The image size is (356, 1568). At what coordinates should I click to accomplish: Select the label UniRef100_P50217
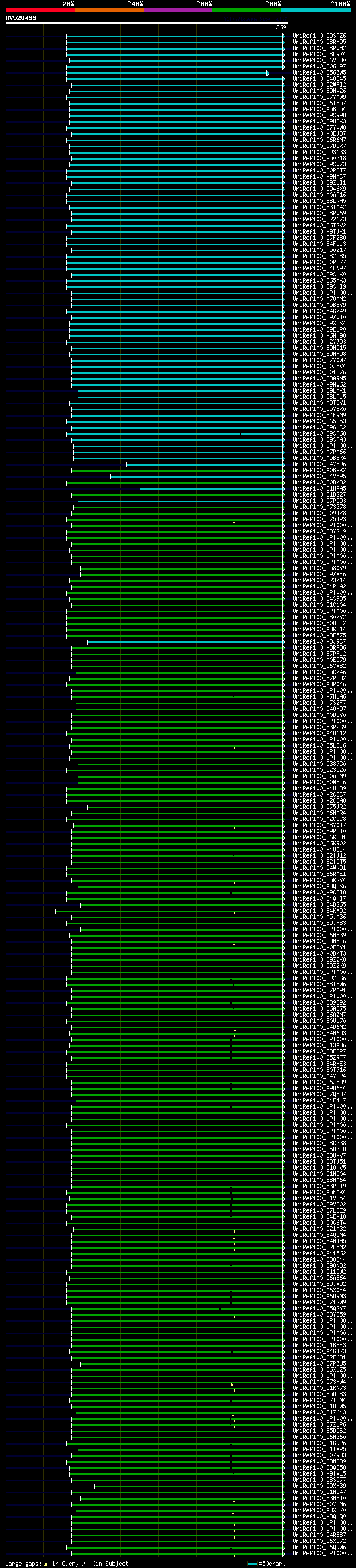tap(319, 250)
